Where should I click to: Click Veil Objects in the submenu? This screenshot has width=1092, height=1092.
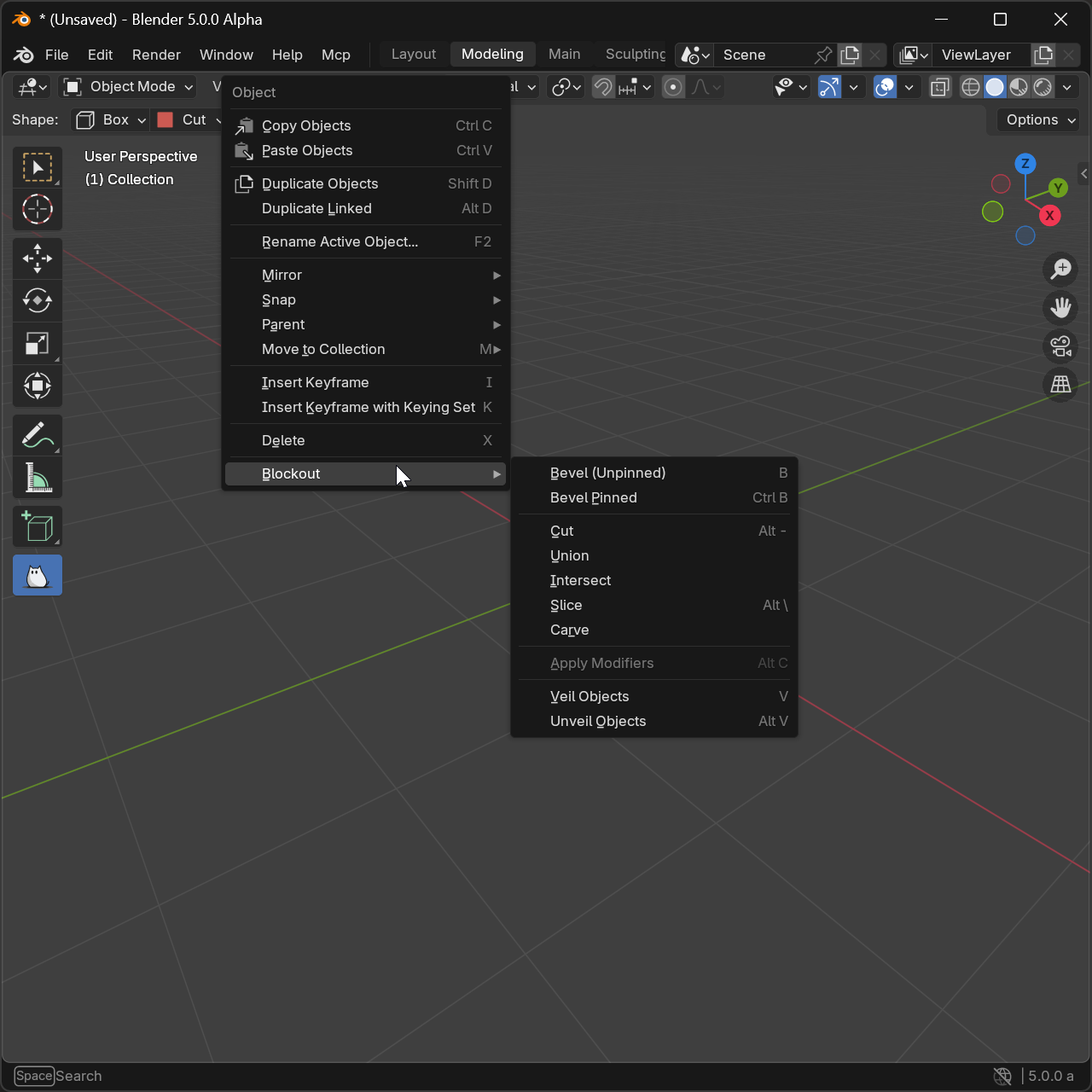click(590, 697)
